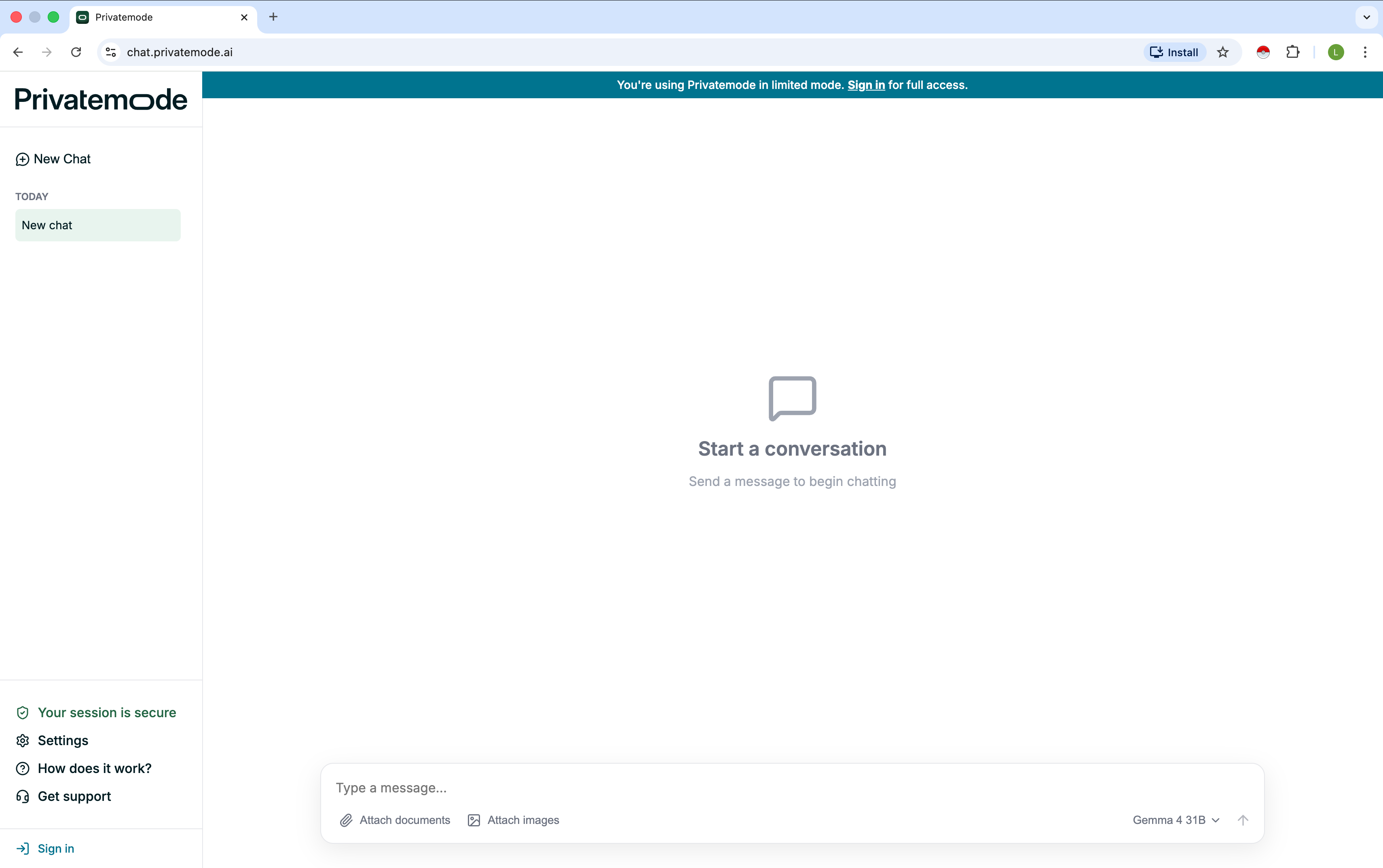The height and width of the screenshot is (868, 1383).
Task: Install the Privatemode app from address bar
Action: click(x=1174, y=52)
